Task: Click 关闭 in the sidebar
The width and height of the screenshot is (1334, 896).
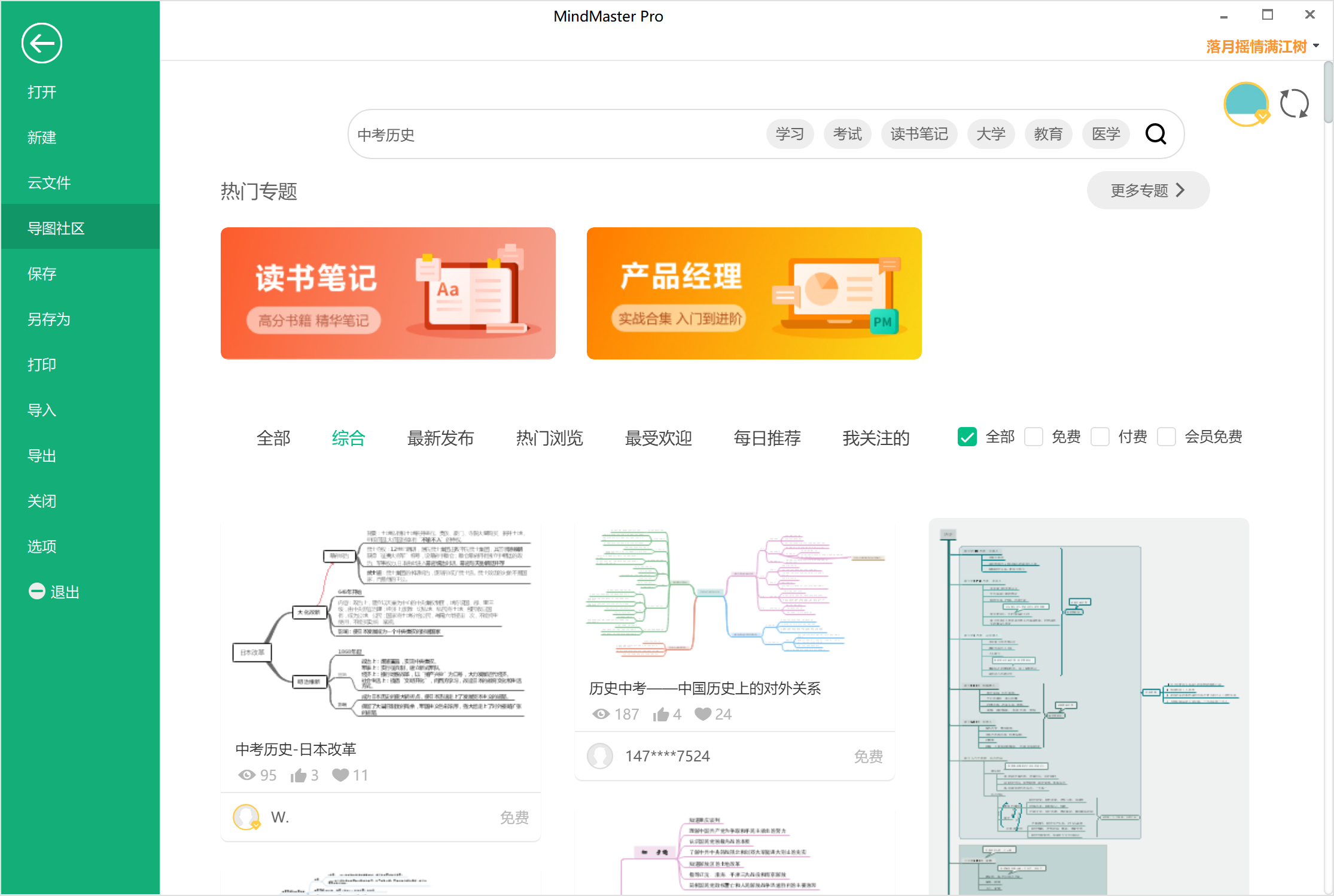Action: pos(80,501)
